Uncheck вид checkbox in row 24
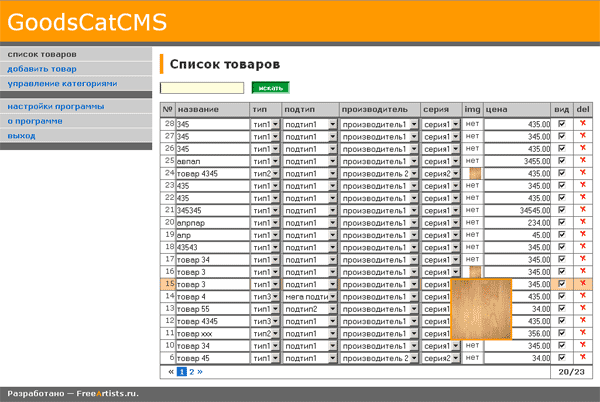 pyautogui.click(x=562, y=173)
